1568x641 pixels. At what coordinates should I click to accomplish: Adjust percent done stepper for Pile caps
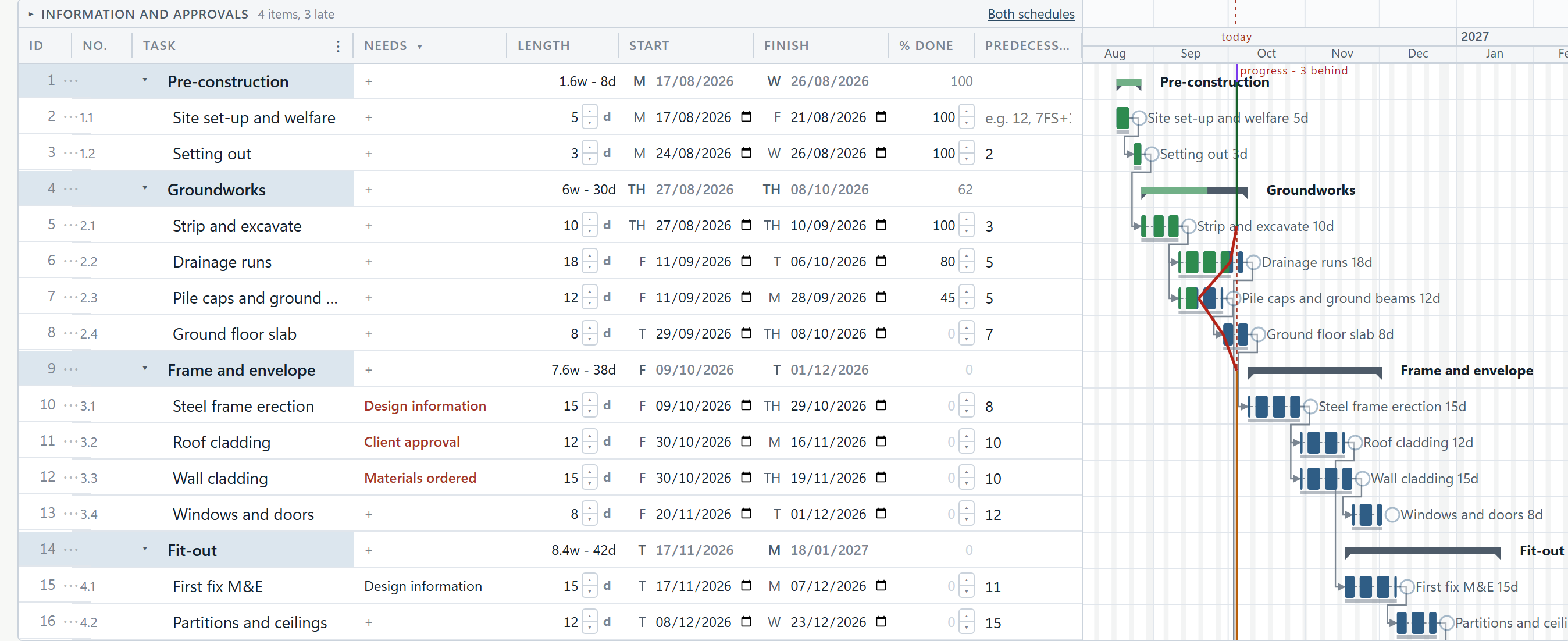[x=967, y=297]
